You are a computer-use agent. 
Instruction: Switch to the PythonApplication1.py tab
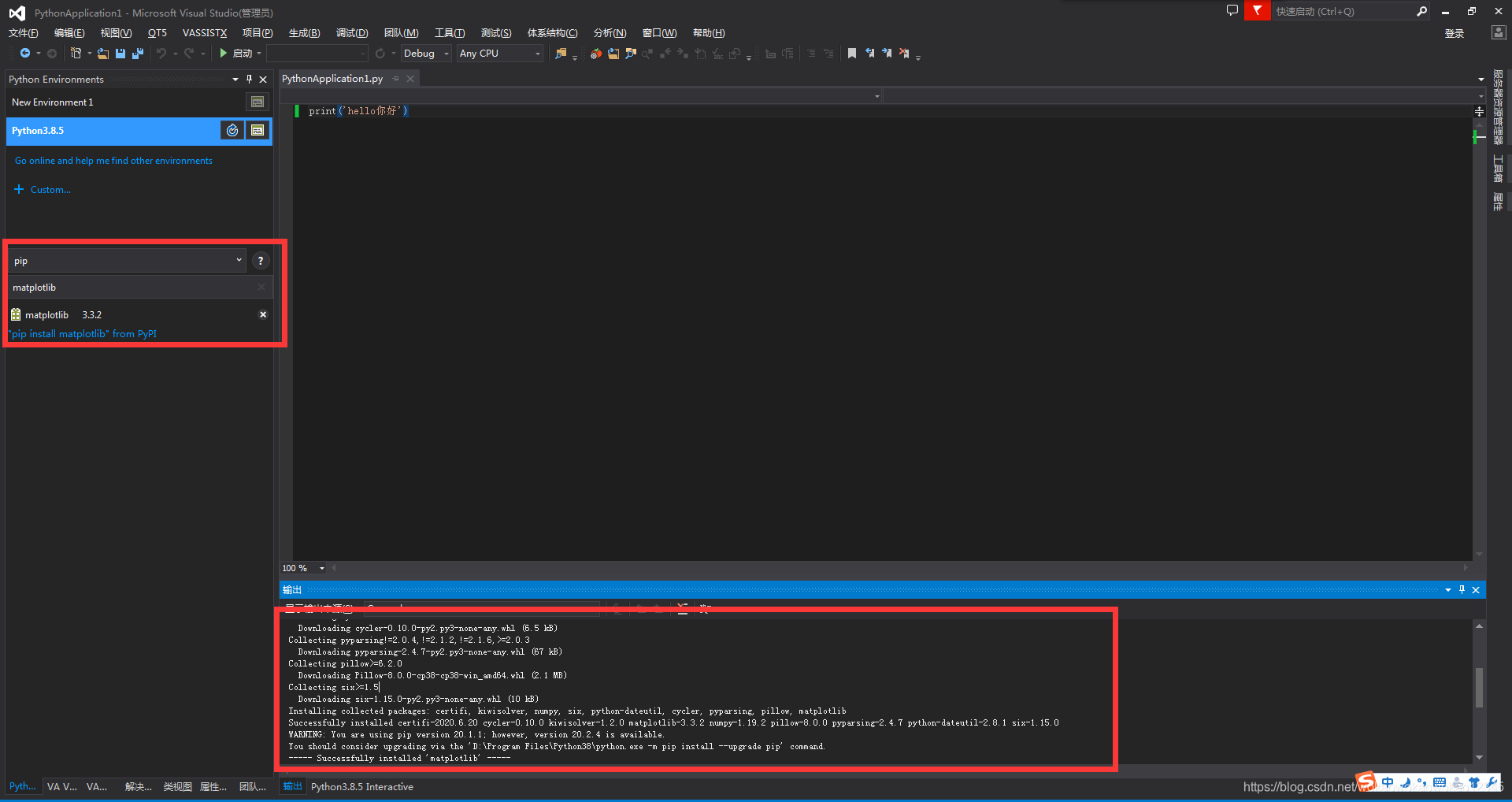(332, 79)
